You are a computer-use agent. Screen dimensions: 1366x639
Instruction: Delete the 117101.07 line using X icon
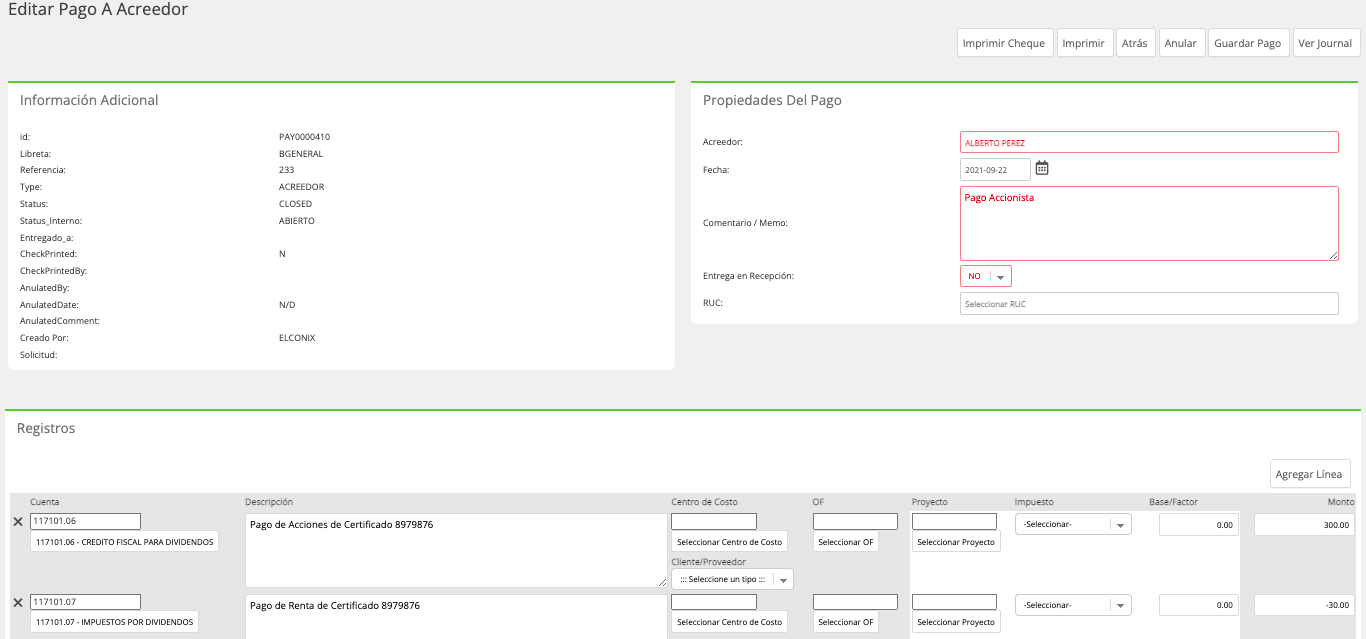click(17, 602)
